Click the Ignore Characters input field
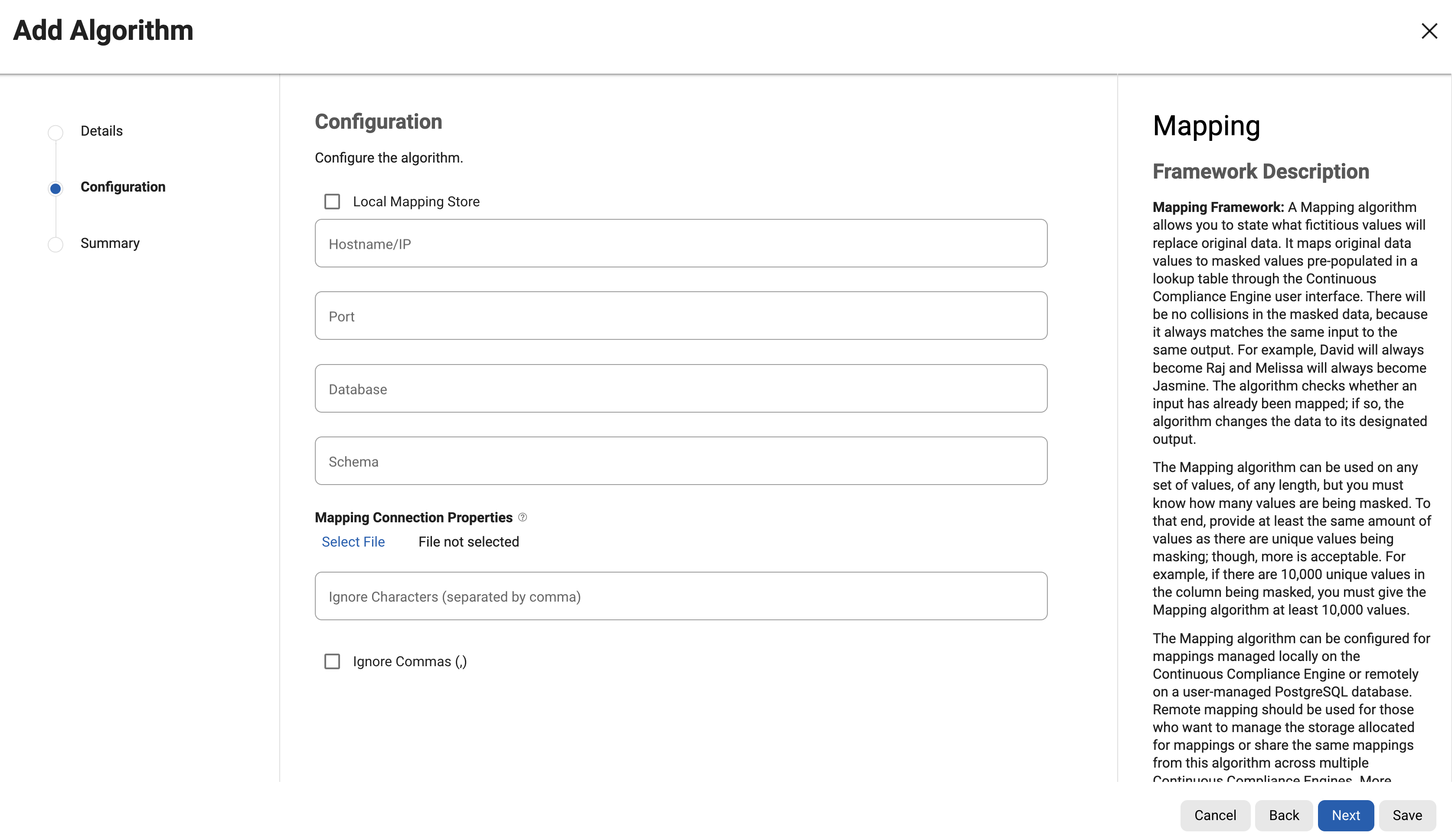Screen dimensions: 1452x840 (x=680, y=596)
